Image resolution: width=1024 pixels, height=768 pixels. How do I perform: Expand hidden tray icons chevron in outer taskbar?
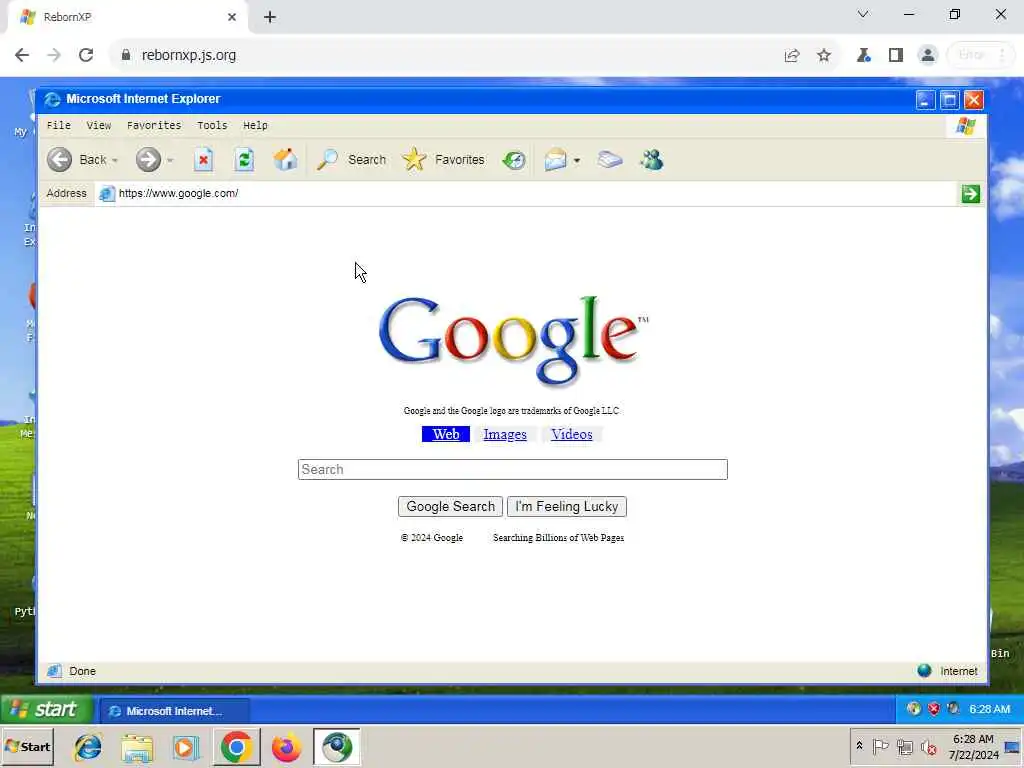pos(859,746)
